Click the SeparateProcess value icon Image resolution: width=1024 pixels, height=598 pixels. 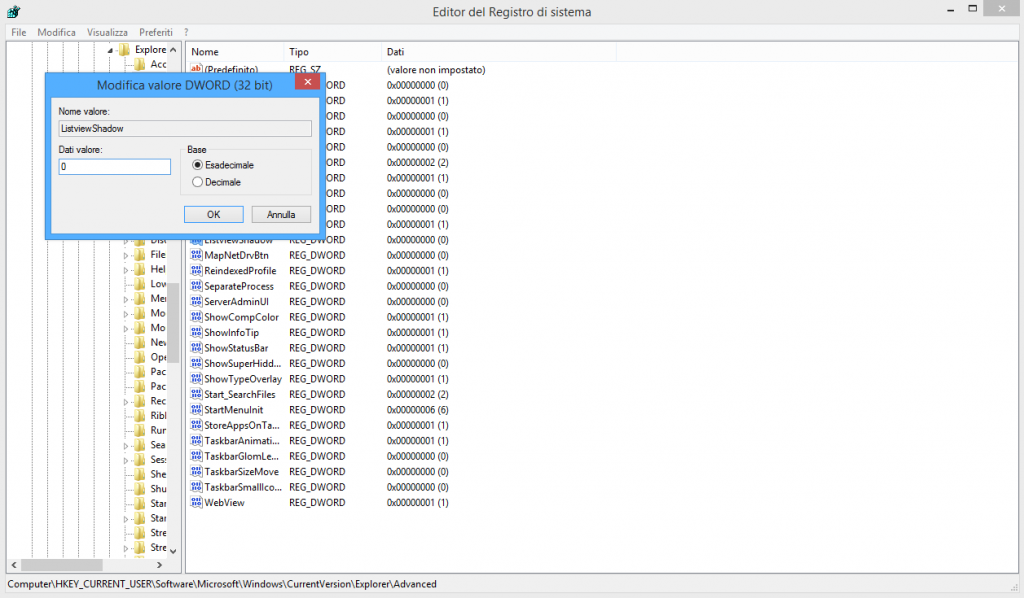click(196, 286)
